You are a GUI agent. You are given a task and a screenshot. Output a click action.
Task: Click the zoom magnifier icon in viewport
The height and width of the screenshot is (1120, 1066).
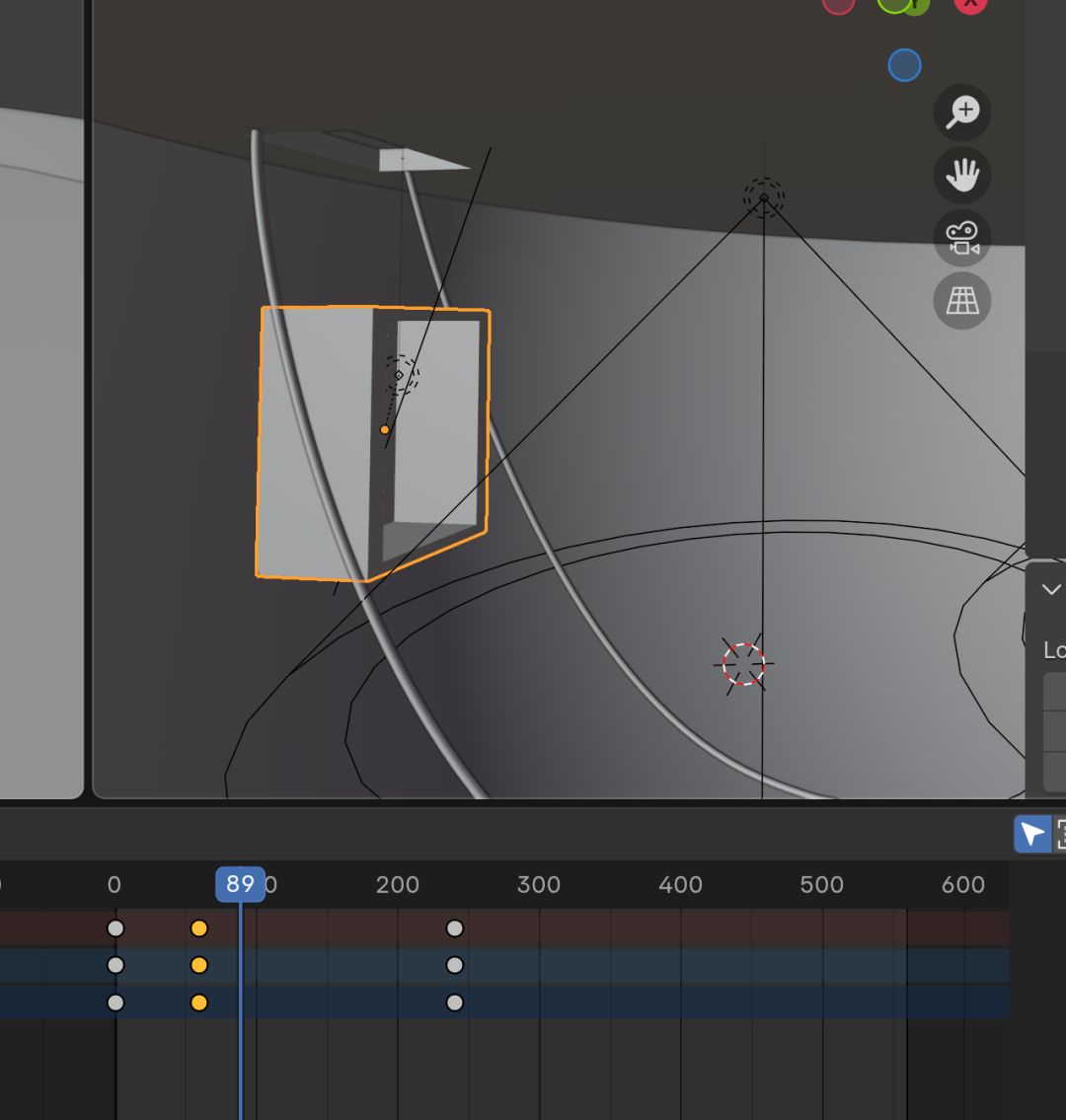[x=962, y=112]
